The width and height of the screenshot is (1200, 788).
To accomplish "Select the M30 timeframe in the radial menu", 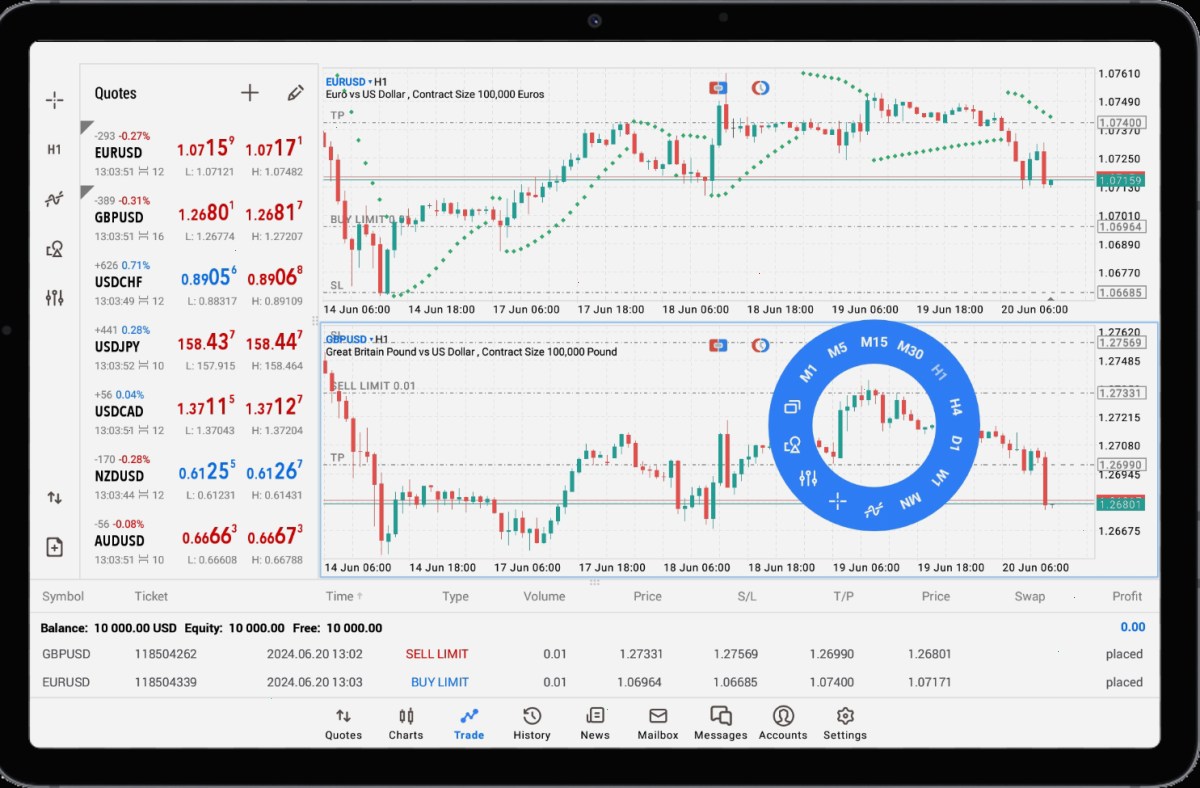I will [x=910, y=350].
